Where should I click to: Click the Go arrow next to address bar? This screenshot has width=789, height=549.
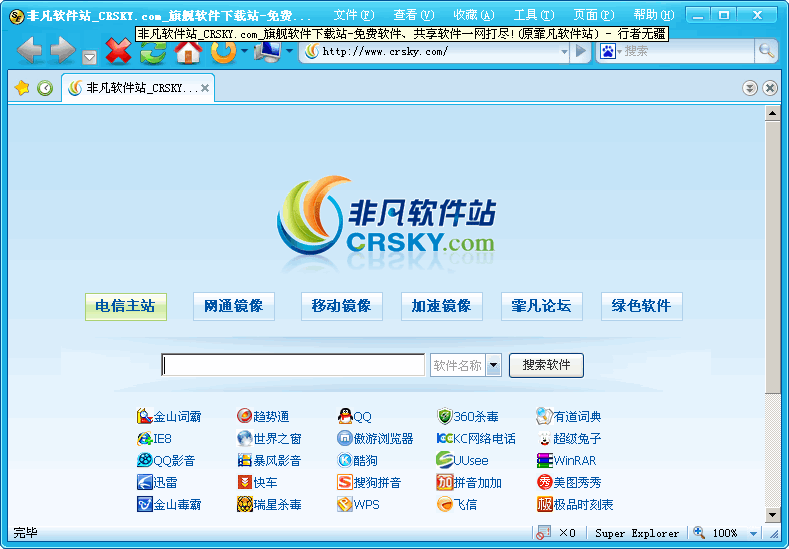point(581,51)
